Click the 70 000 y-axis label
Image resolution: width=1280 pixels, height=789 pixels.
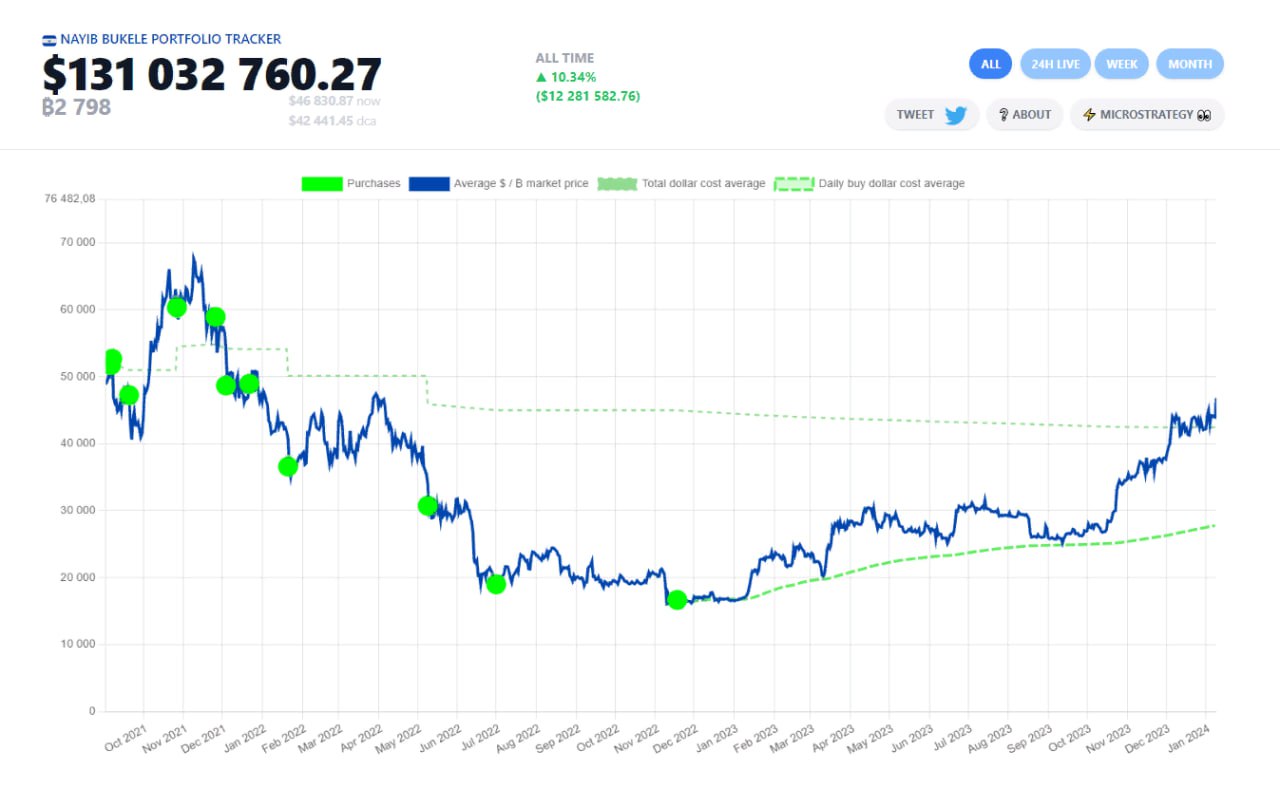[x=76, y=242]
